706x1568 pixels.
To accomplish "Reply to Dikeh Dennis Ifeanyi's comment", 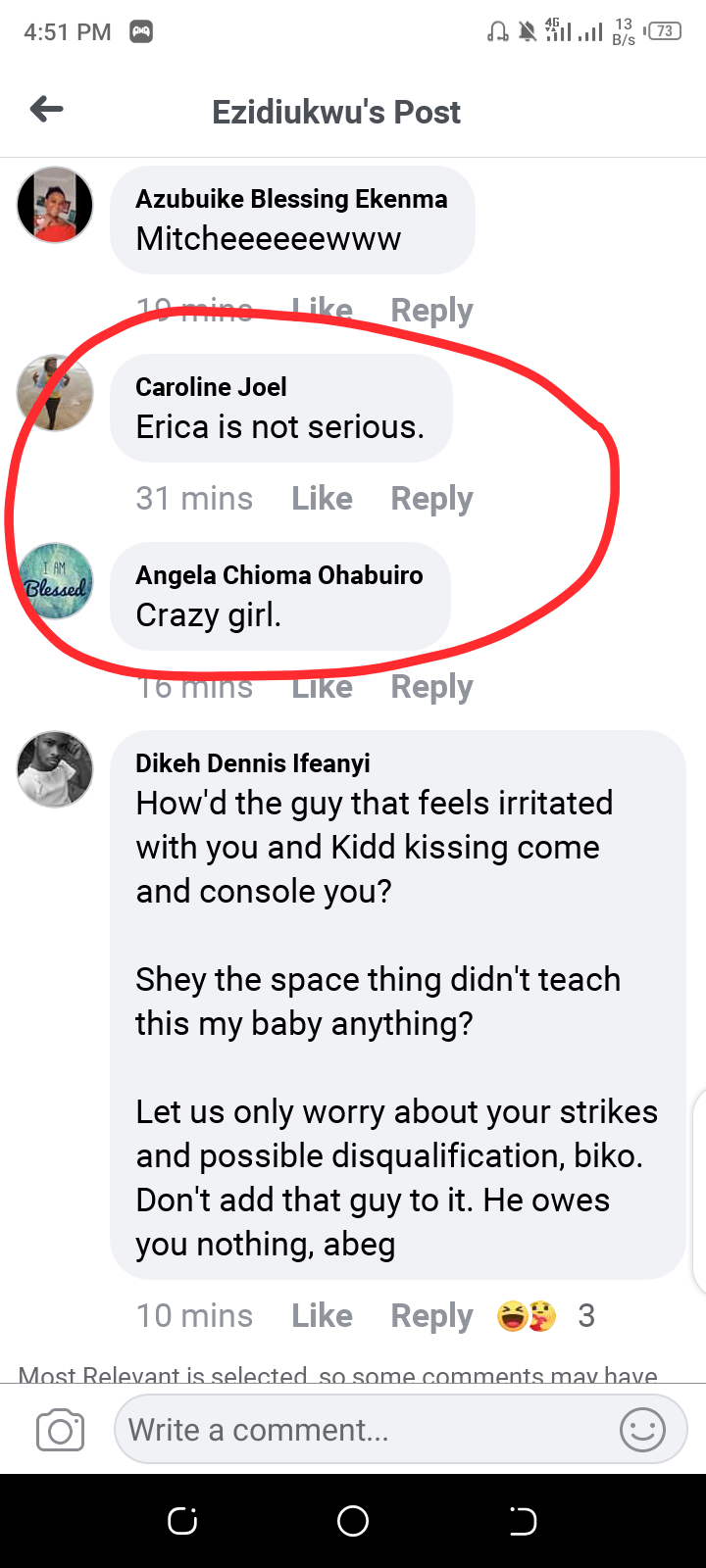I will click(431, 1316).
